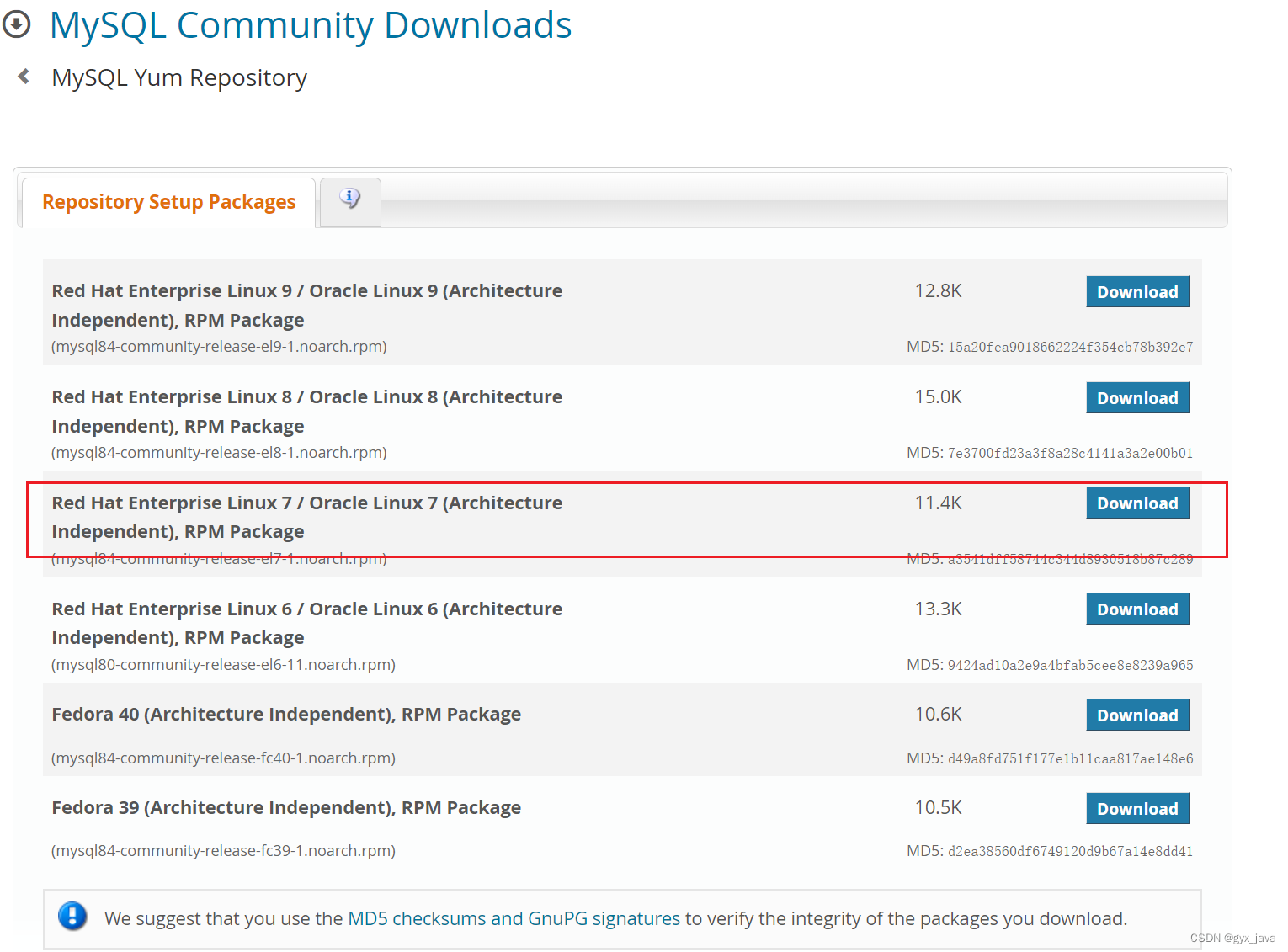The image size is (1288, 952).
Task: Click the 15.0K size value
Action: 938,397
